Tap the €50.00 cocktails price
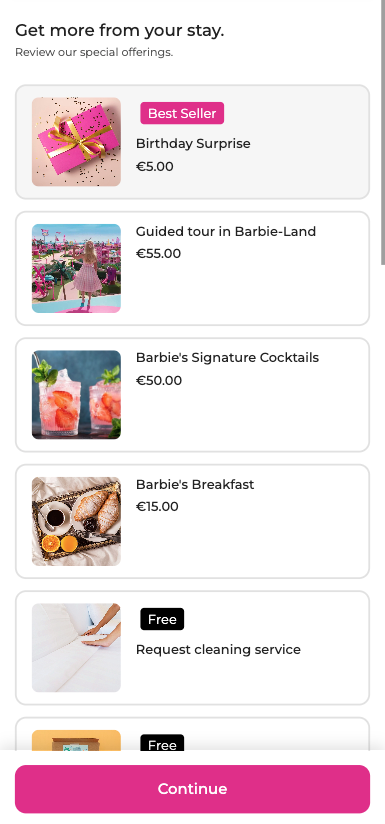385x824 pixels. [159, 380]
